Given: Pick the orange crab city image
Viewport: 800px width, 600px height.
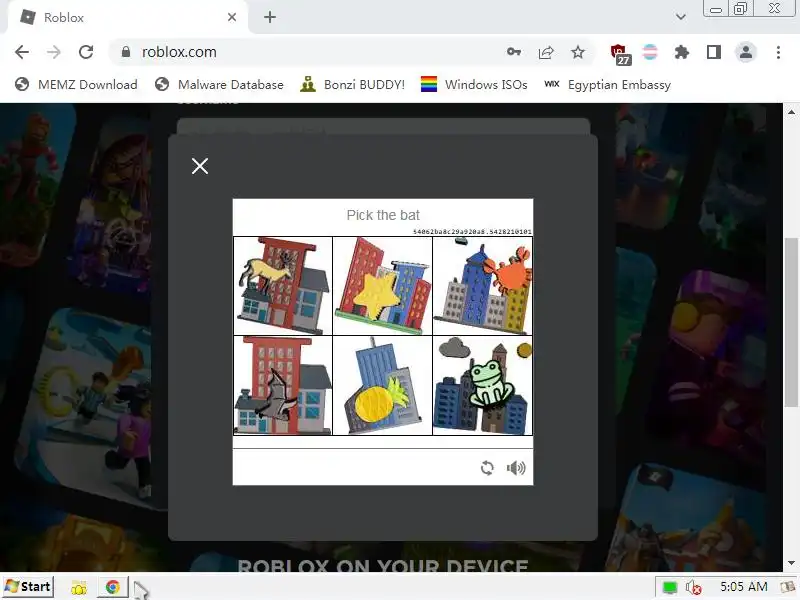Looking at the screenshot, I should (x=482, y=286).
